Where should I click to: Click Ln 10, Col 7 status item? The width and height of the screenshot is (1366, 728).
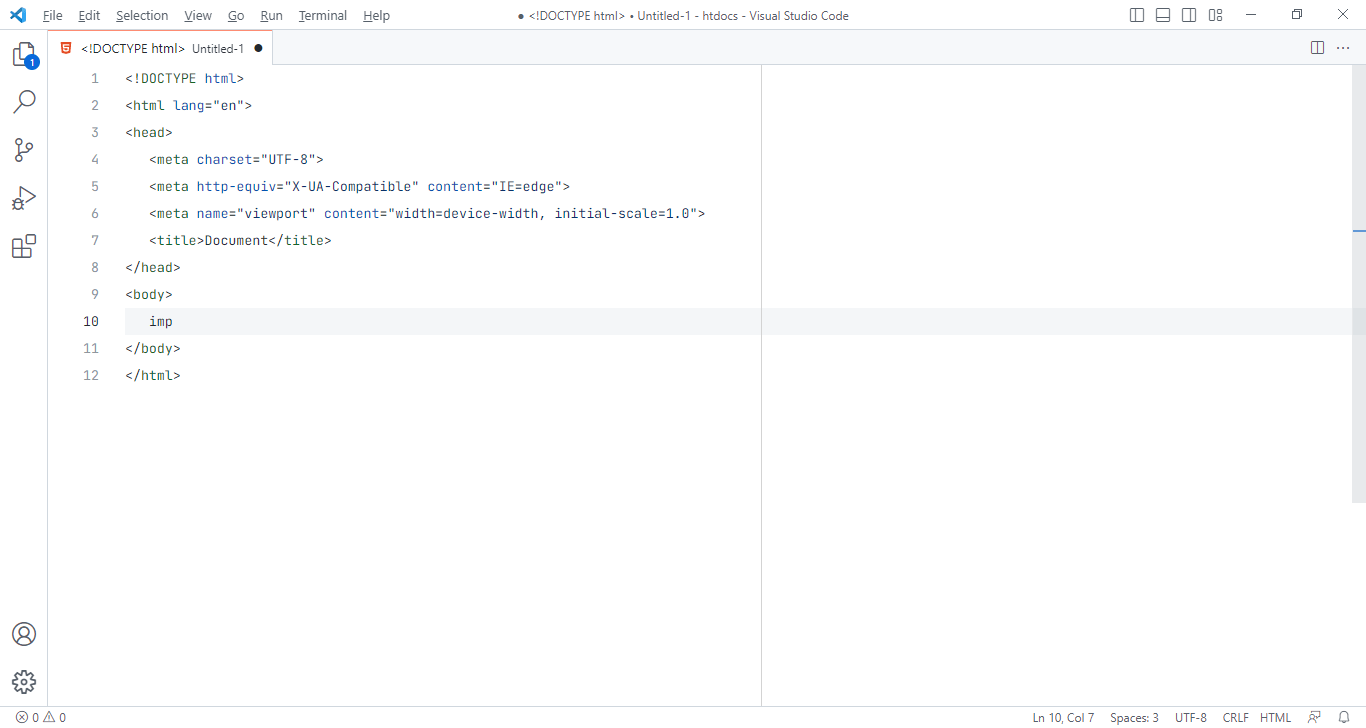tap(1063, 717)
